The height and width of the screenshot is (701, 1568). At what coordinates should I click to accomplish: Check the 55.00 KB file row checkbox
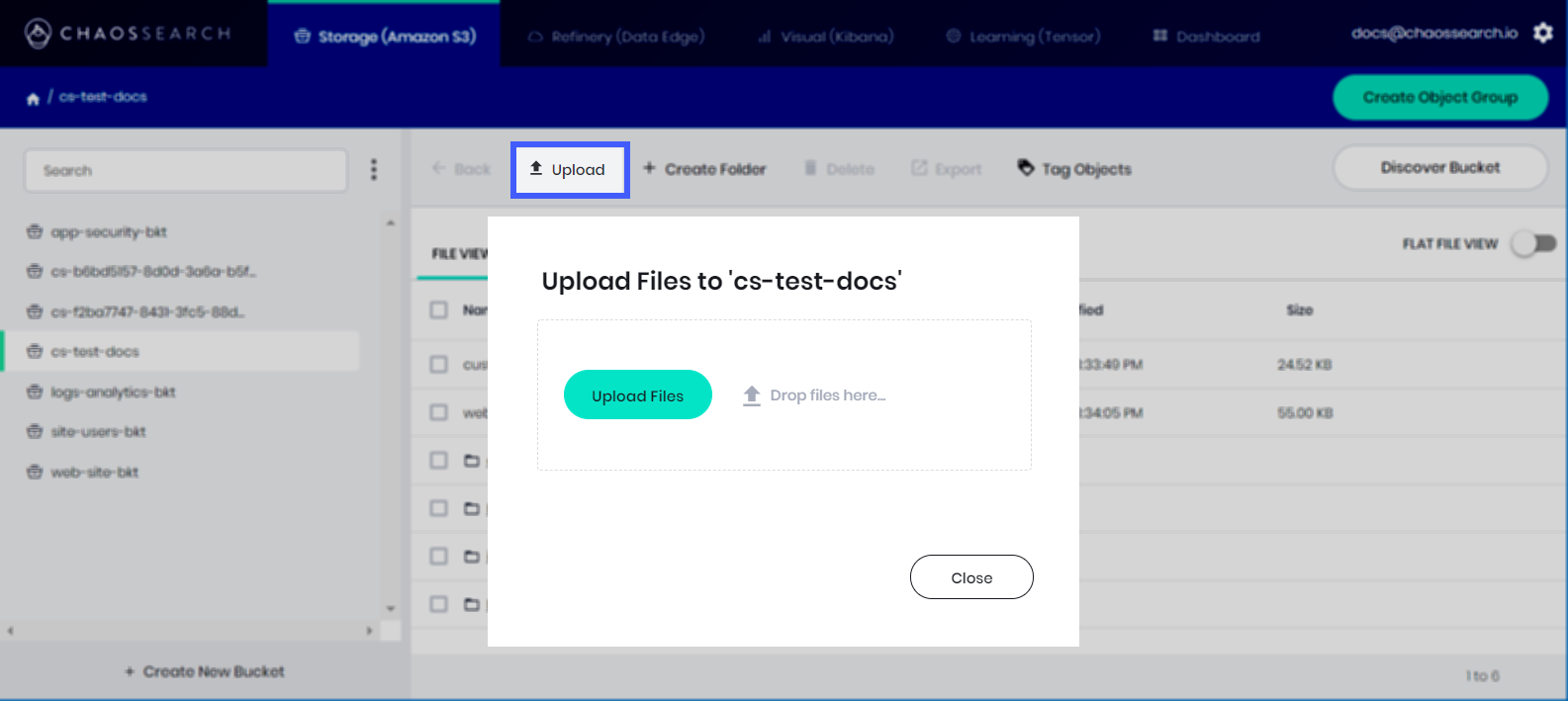[439, 412]
